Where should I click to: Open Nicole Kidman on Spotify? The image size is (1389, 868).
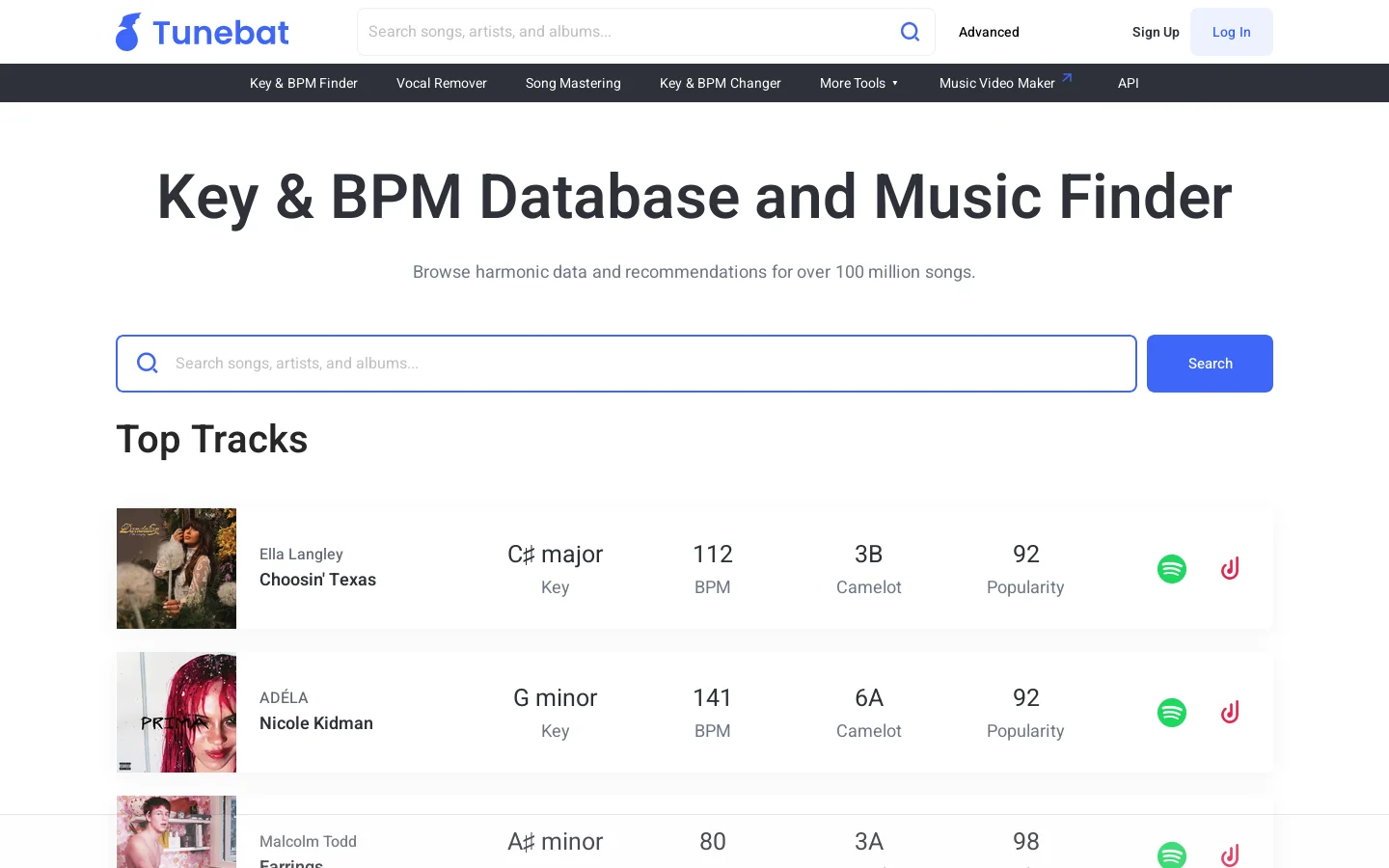tap(1172, 713)
